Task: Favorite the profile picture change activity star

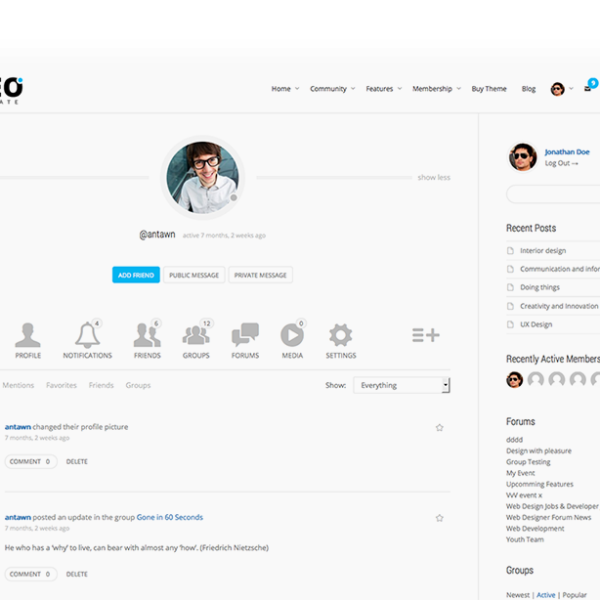Action: pyautogui.click(x=439, y=427)
